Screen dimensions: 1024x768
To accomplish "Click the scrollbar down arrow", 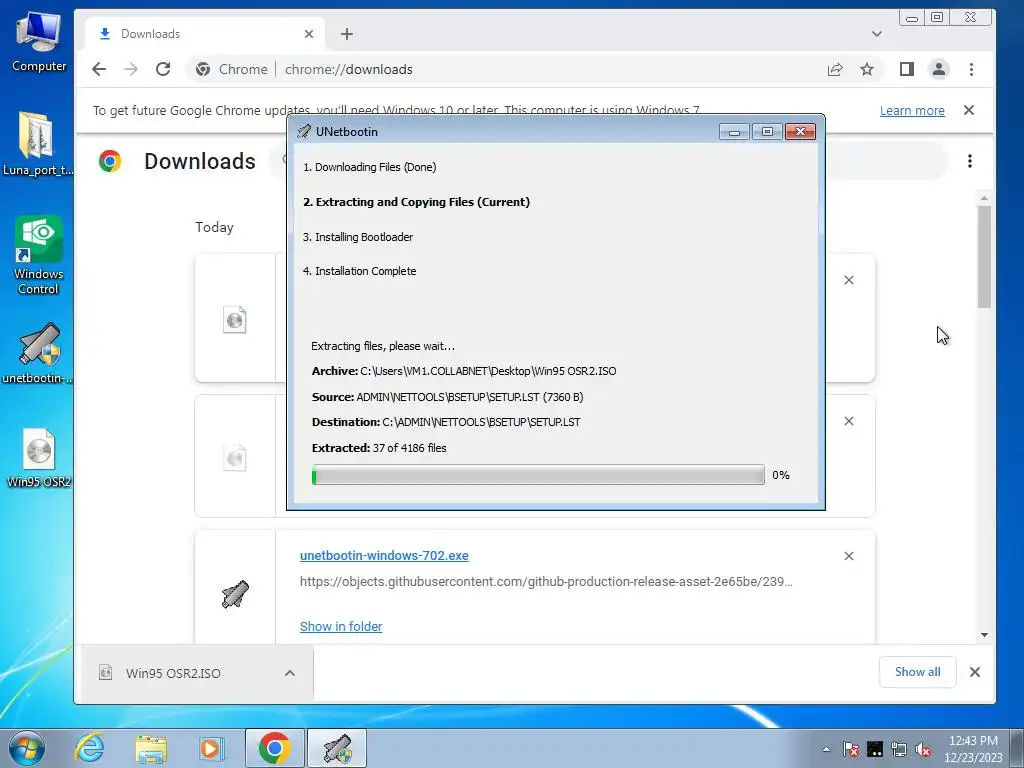I will tap(984, 635).
